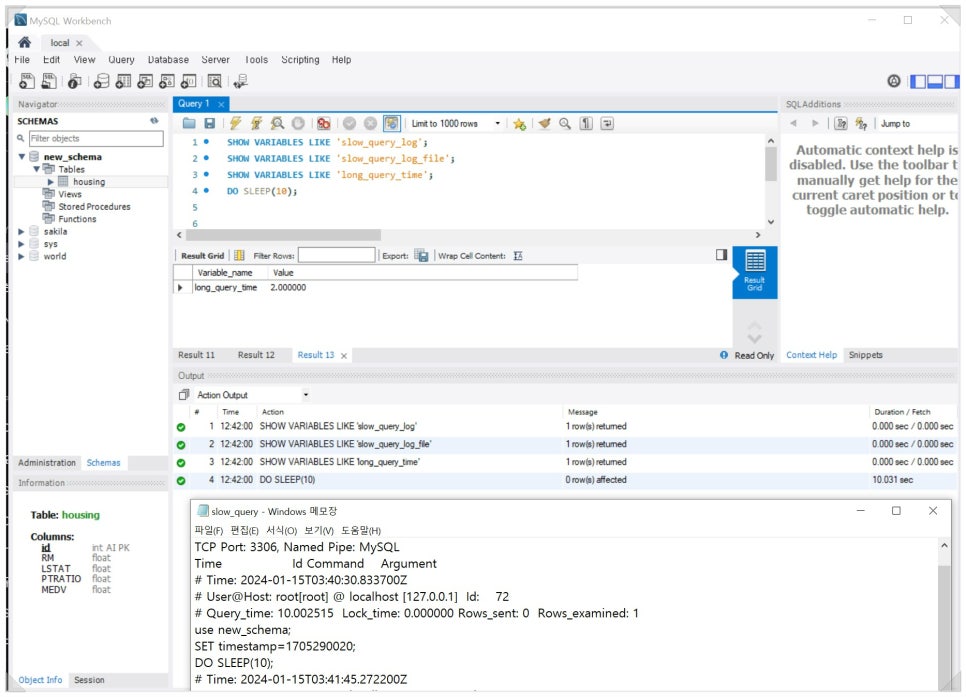Open the Scripting menu
Image resolution: width=966 pixels, height=697 pixels.
click(x=300, y=59)
